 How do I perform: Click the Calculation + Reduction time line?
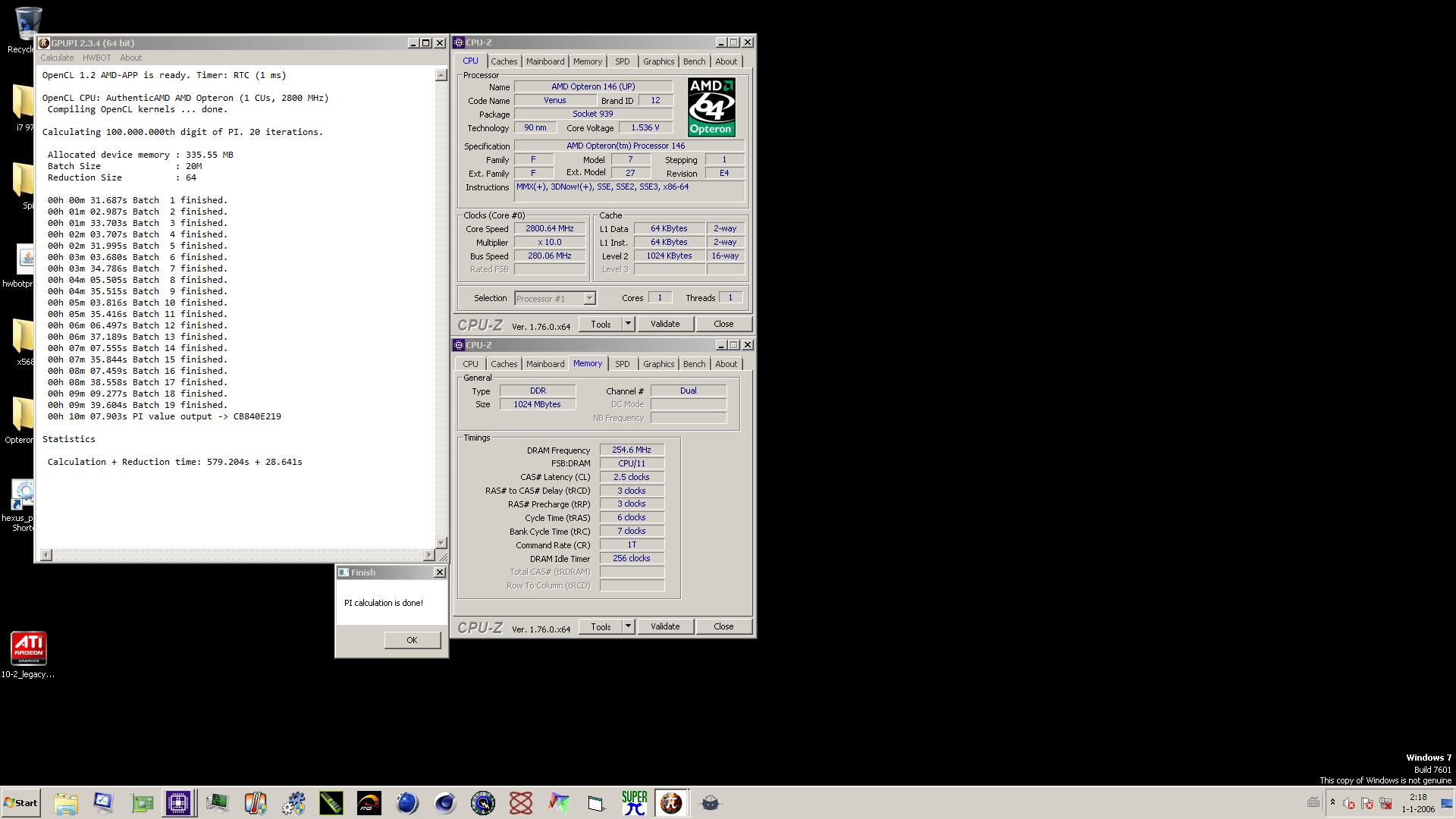pyautogui.click(x=175, y=462)
